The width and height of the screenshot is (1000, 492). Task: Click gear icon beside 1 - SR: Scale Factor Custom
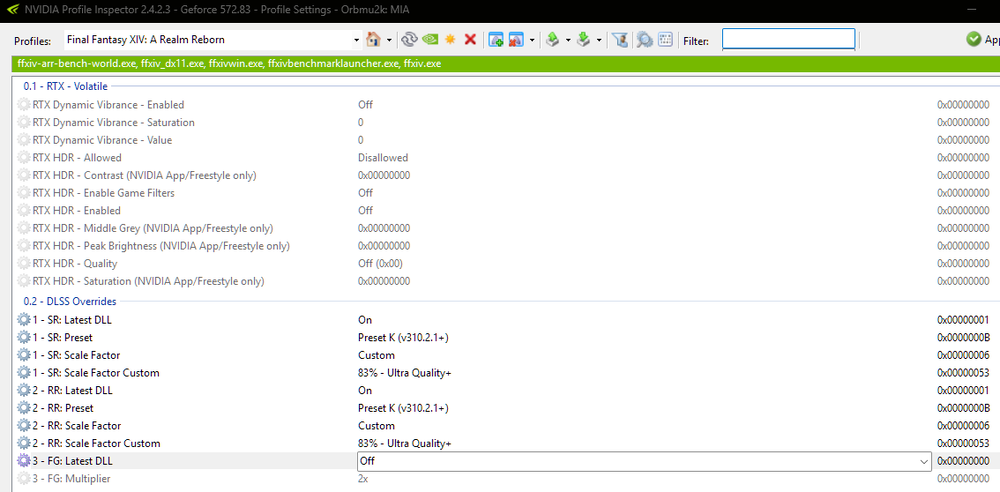(x=24, y=373)
